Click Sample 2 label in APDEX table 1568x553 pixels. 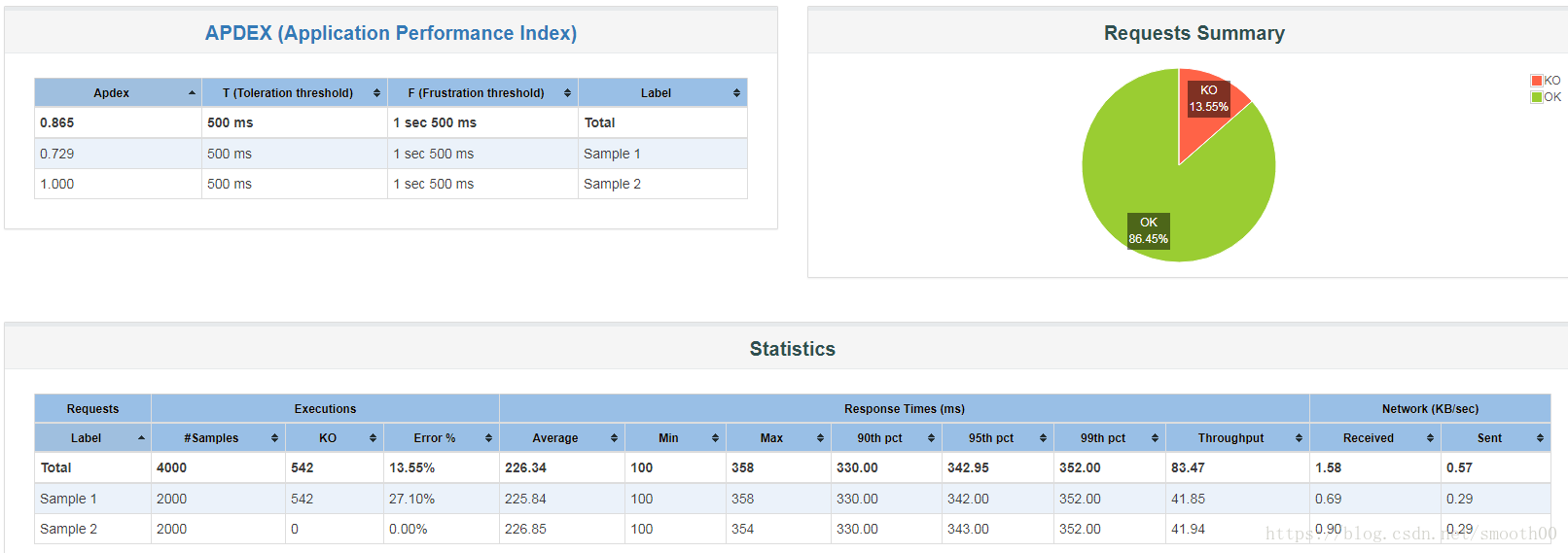coord(612,184)
